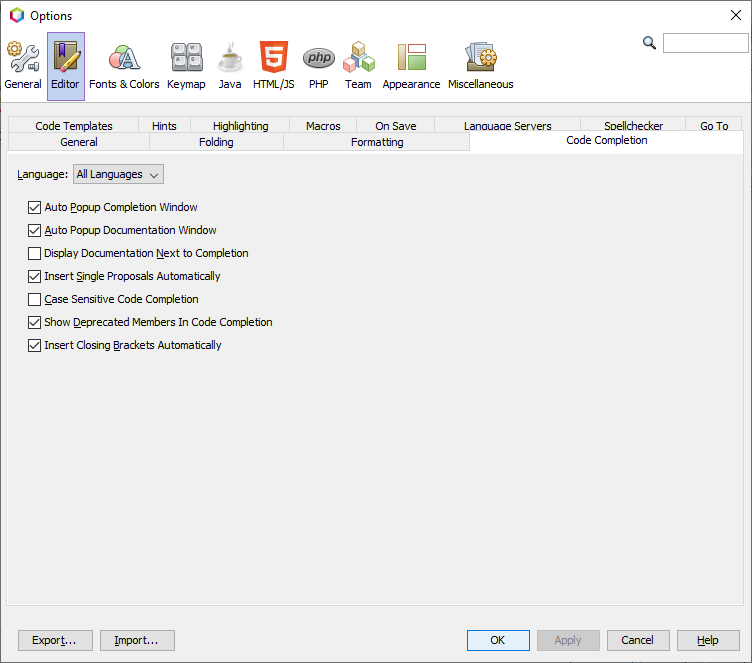This screenshot has height=663, width=752.
Task: Enable Display Documentation Next to Completion
Action: [x=36, y=254]
